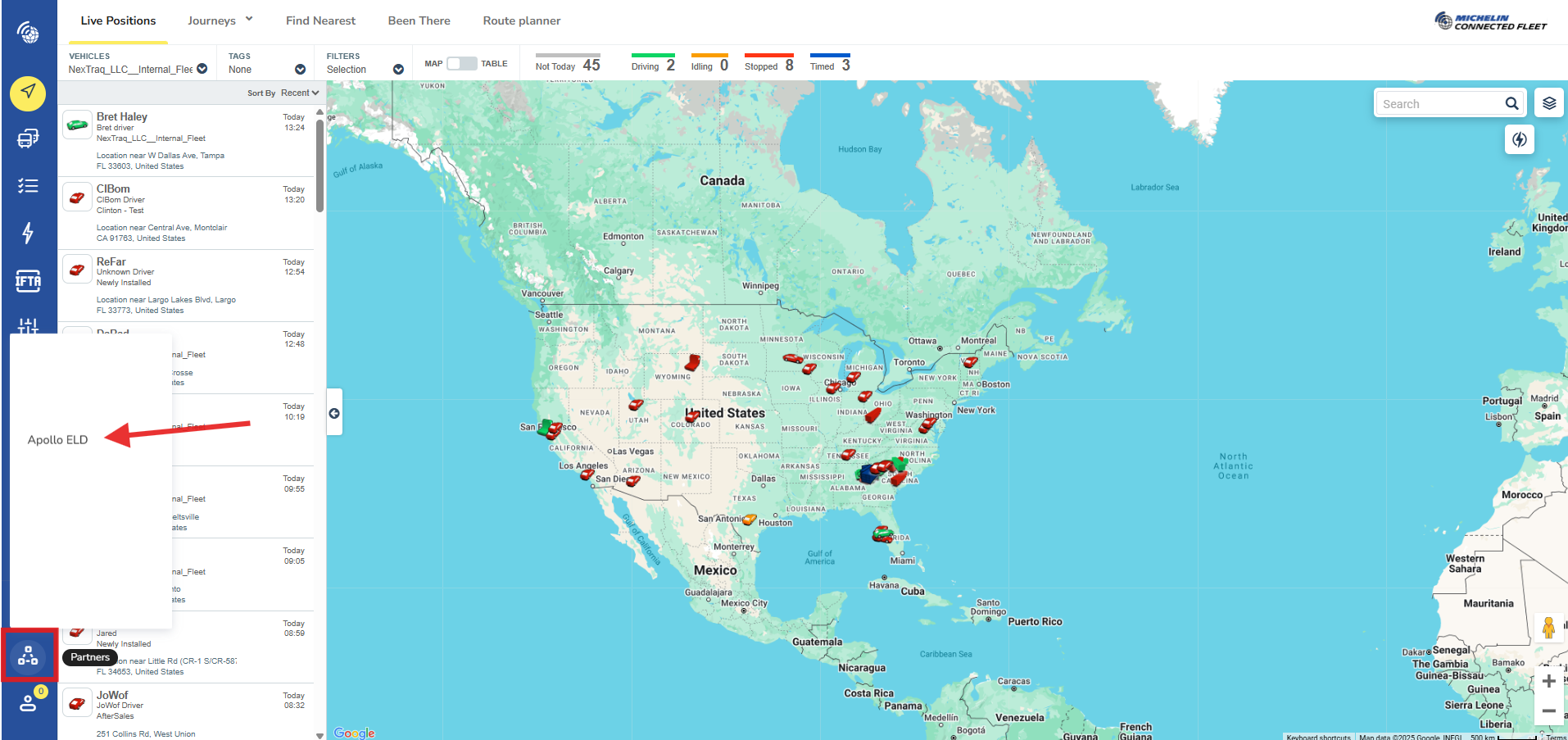The height and width of the screenshot is (740, 1568).
Task: Click Bret Haley's green car icon
Action: point(77,125)
